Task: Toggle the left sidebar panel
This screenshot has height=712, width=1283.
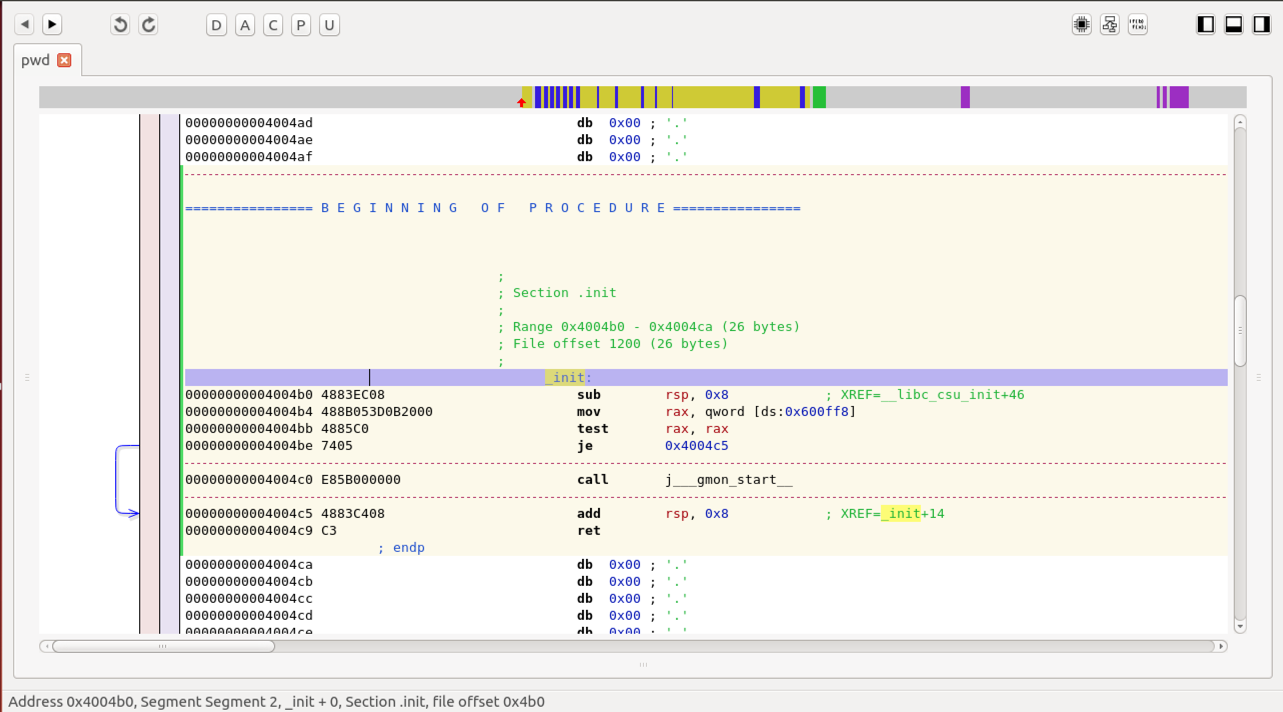Action: [x=1206, y=25]
